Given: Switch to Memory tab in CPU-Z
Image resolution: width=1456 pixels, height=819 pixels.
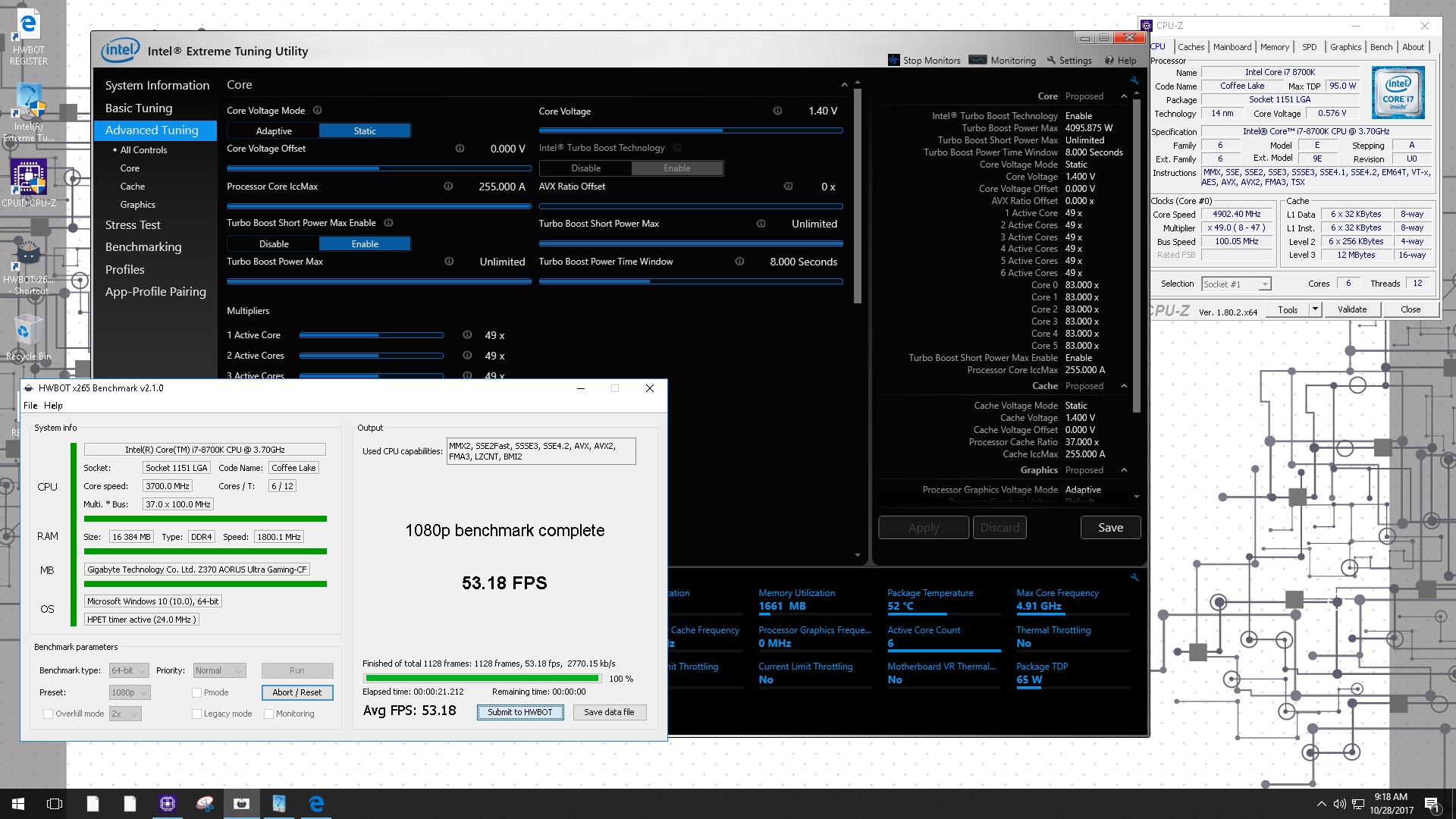Looking at the screenshot, I should [x=1275, y=47].
